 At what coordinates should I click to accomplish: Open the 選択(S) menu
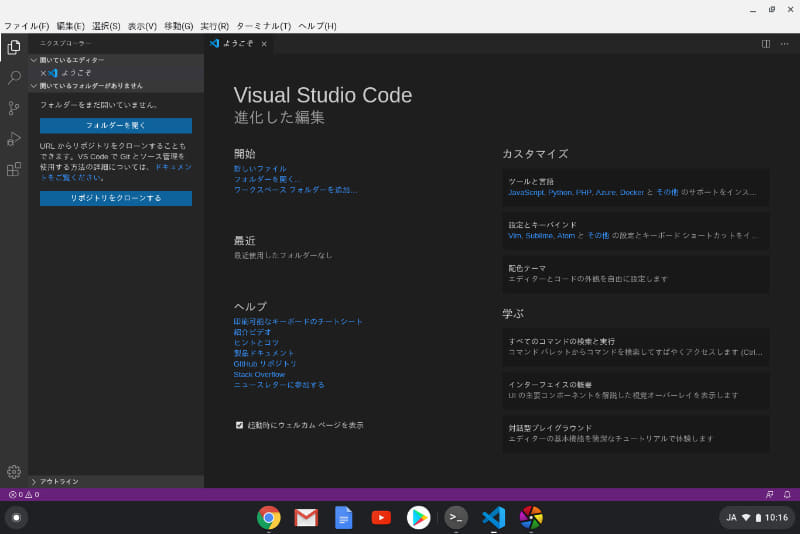(x=106, y=26)
